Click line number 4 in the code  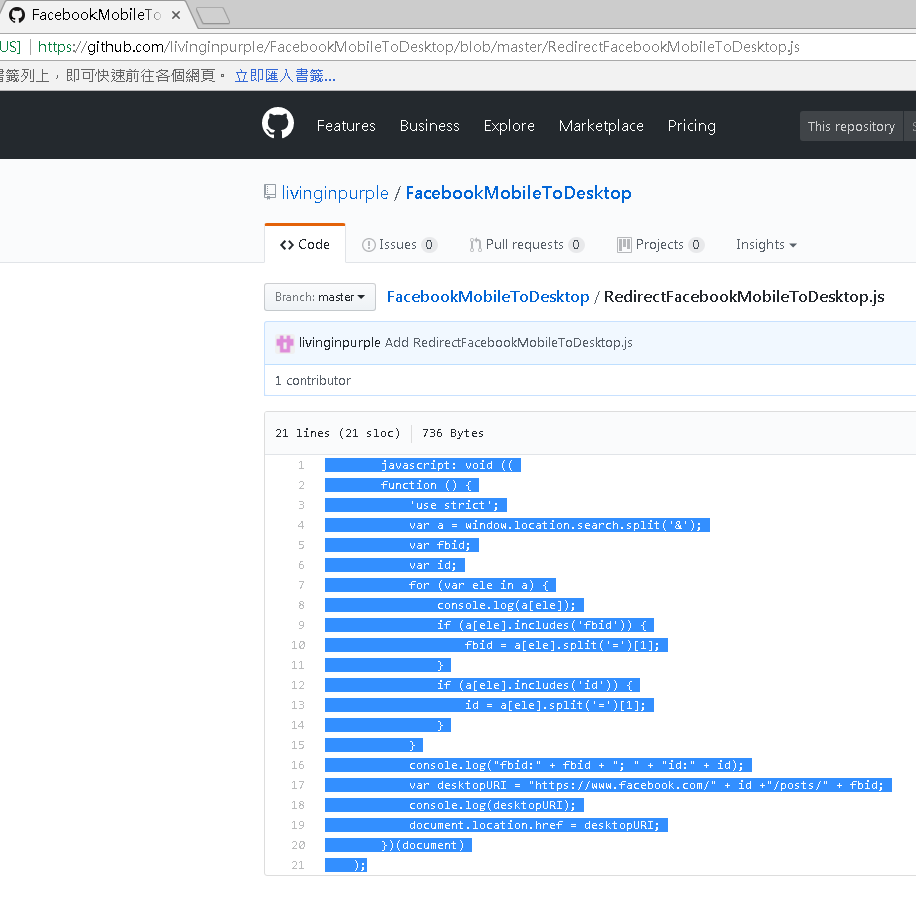point(301,525)
